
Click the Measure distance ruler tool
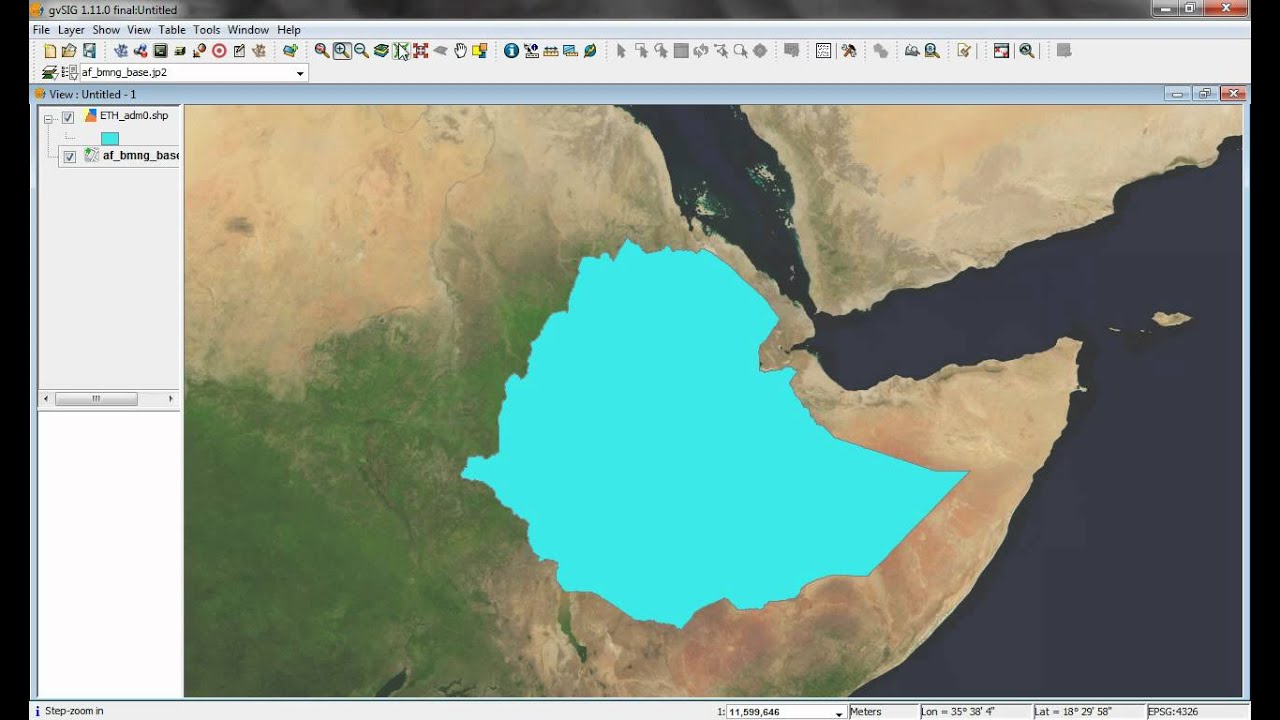[551, 51]
